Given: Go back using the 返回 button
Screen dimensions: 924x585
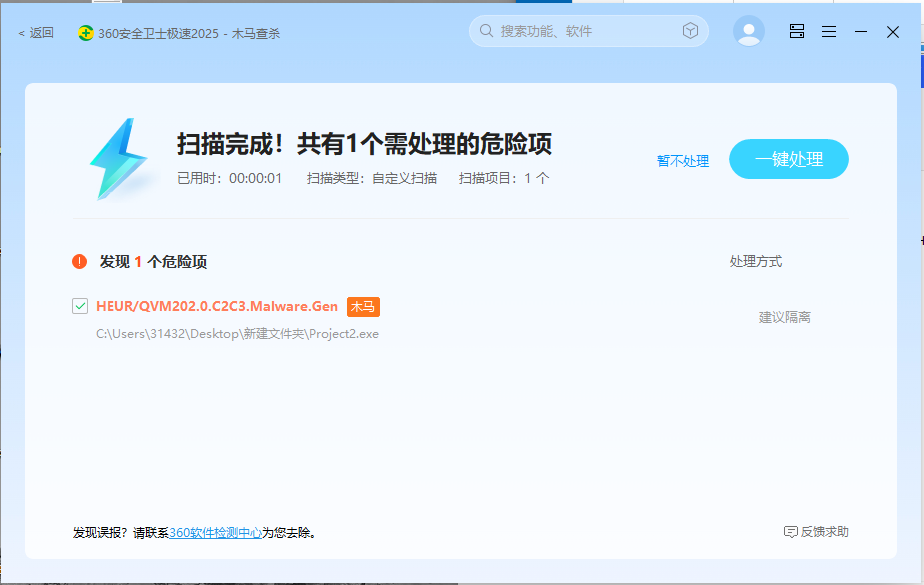Looking at the screenshot, I should pyautogui.click(x=36, y=33).
